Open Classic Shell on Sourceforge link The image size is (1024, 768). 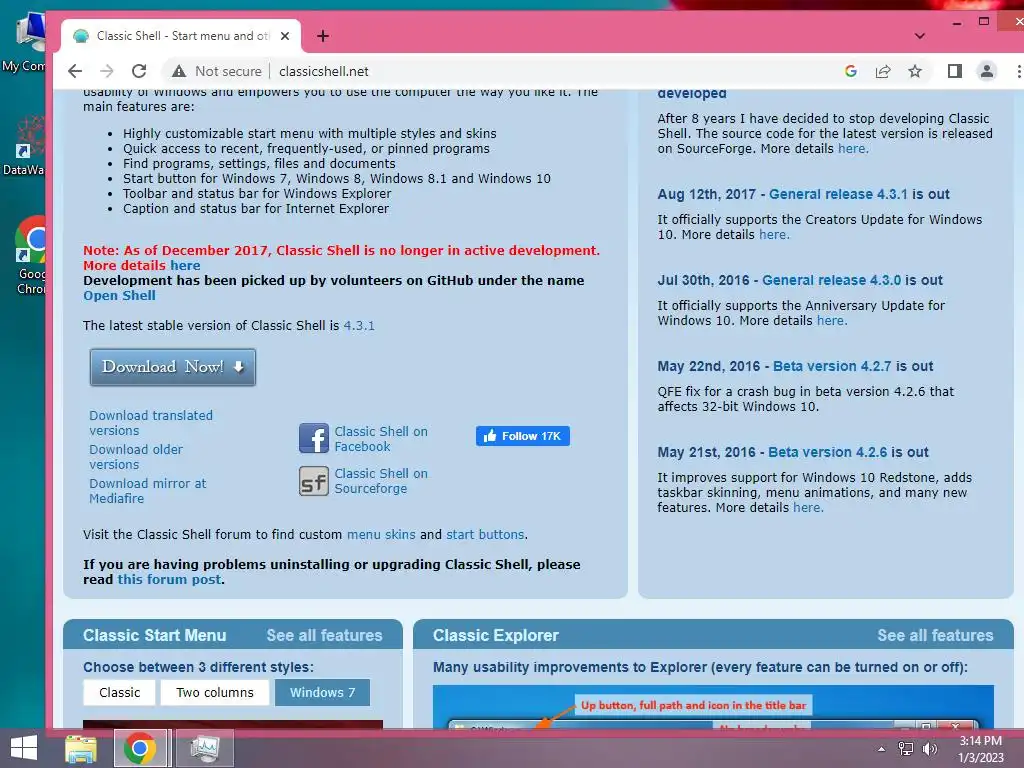click(381, 481)
